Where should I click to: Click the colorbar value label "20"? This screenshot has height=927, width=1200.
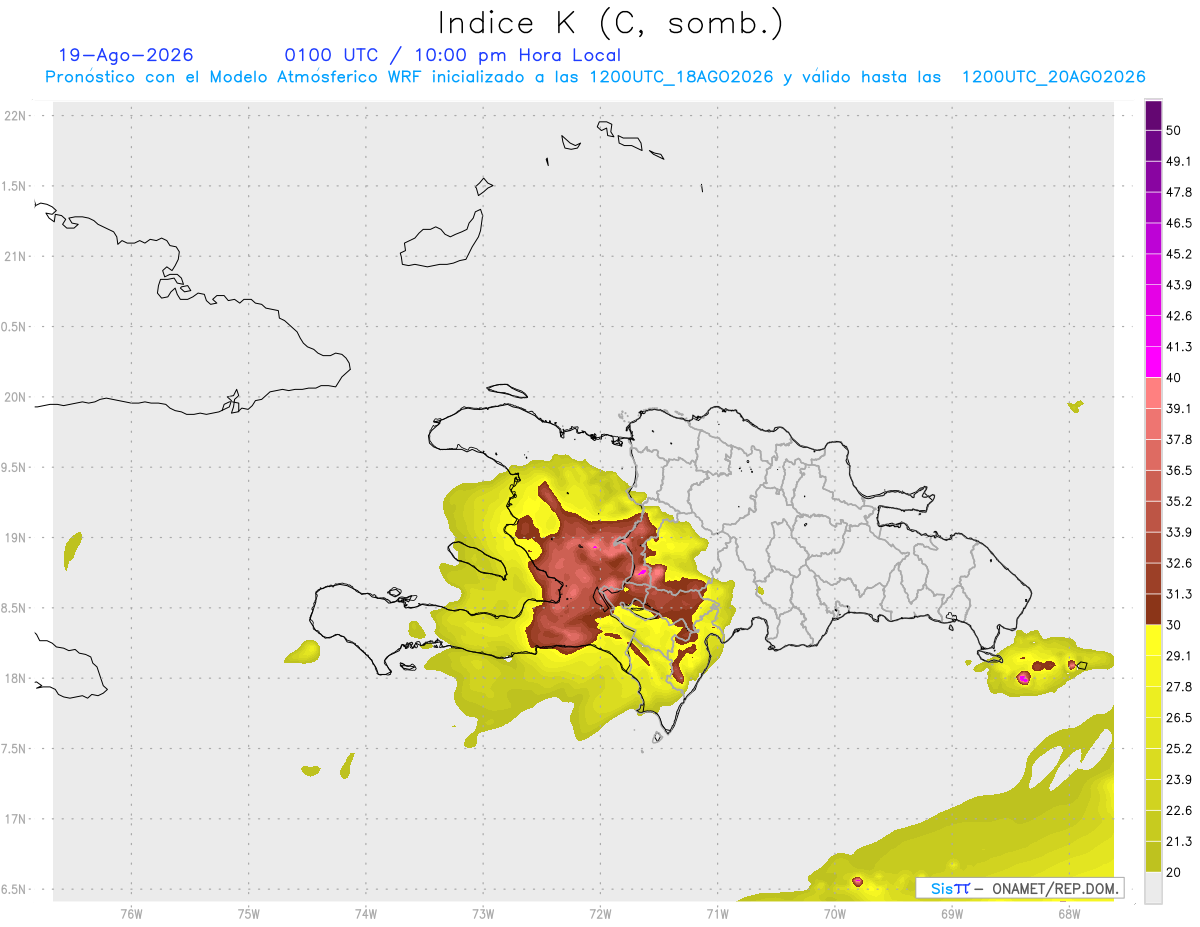[1174, 872]
